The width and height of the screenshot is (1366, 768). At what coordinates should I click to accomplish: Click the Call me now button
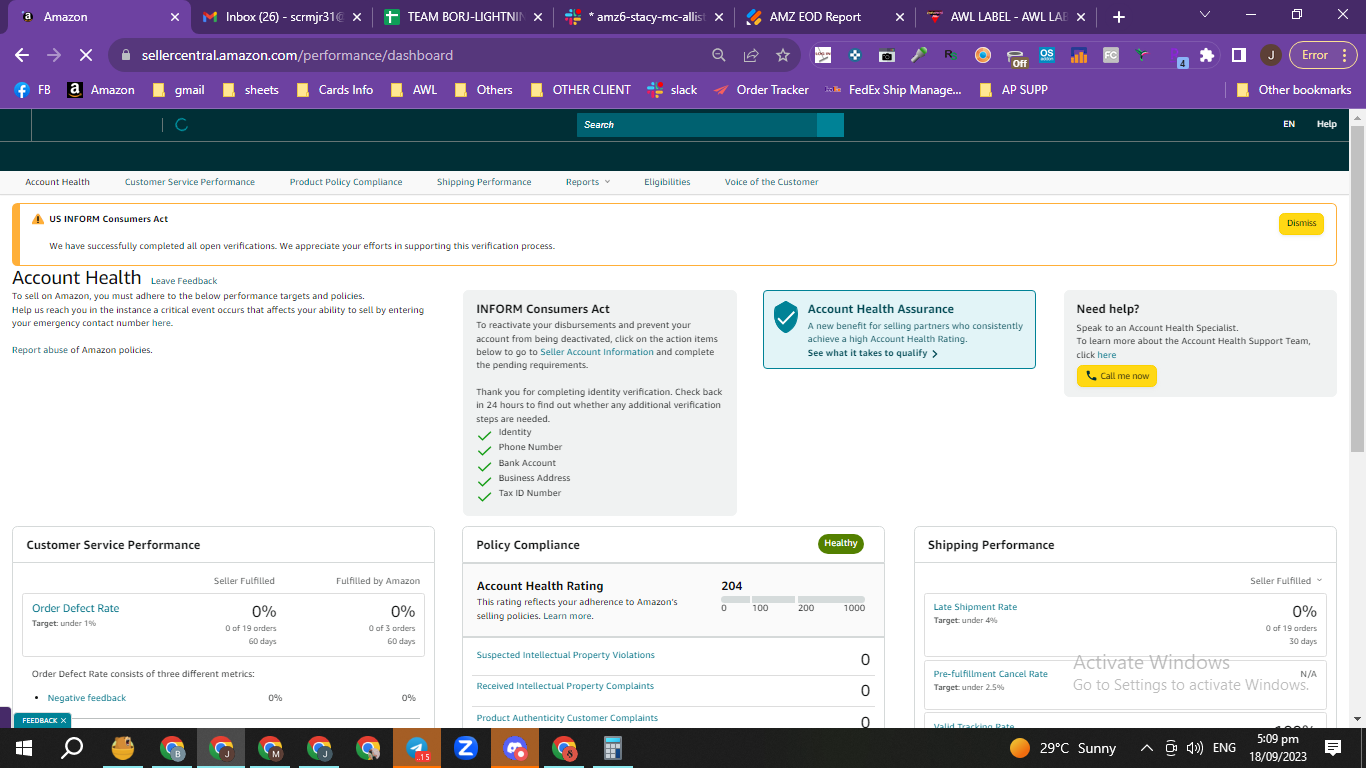(1117, 376)
